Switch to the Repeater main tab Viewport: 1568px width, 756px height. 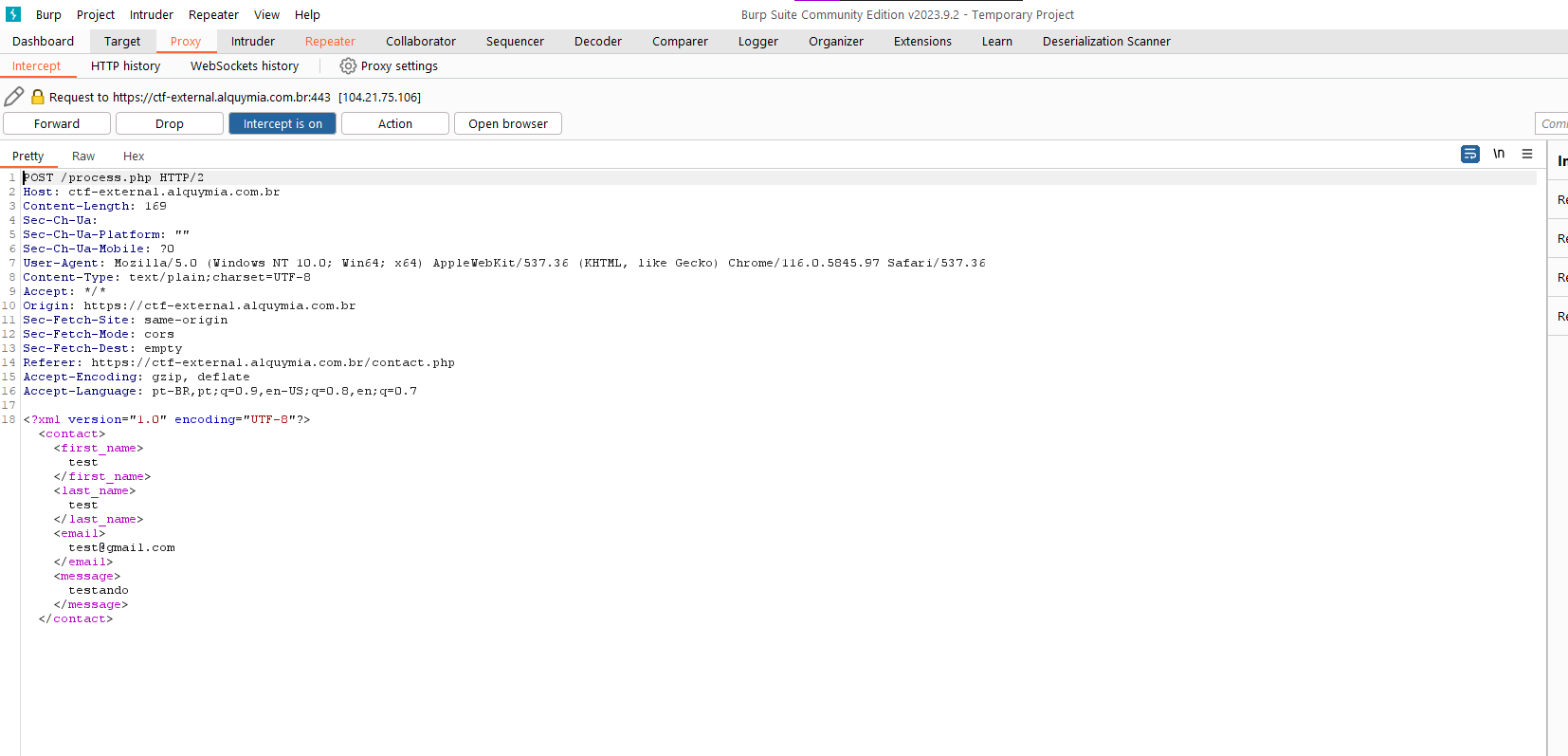tap(330, 41)
